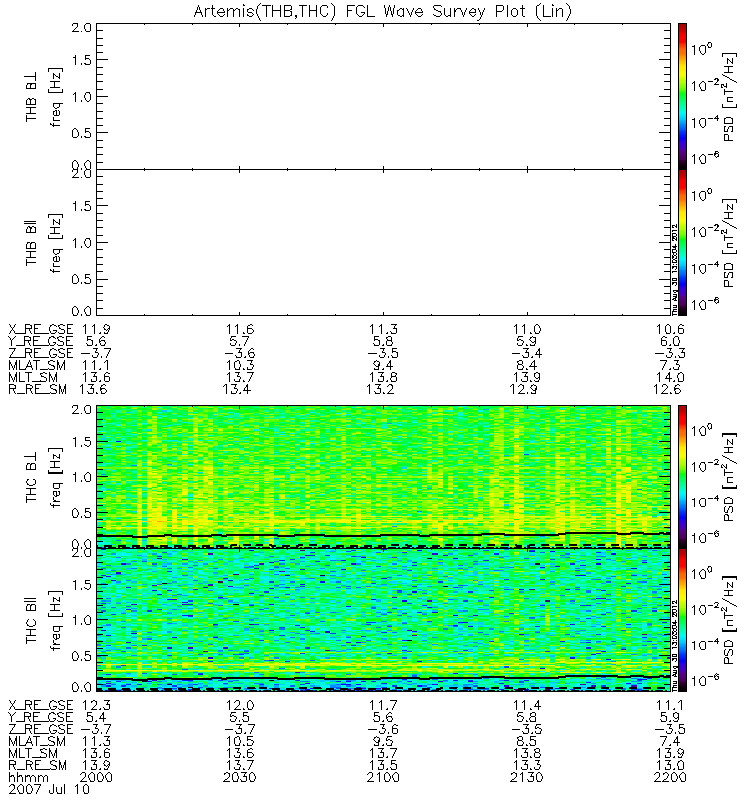The width and height of the screenshot is (750, 800).
Task: Click the MLAT_SM value '9.5'
Action: [x=383, y=741]
